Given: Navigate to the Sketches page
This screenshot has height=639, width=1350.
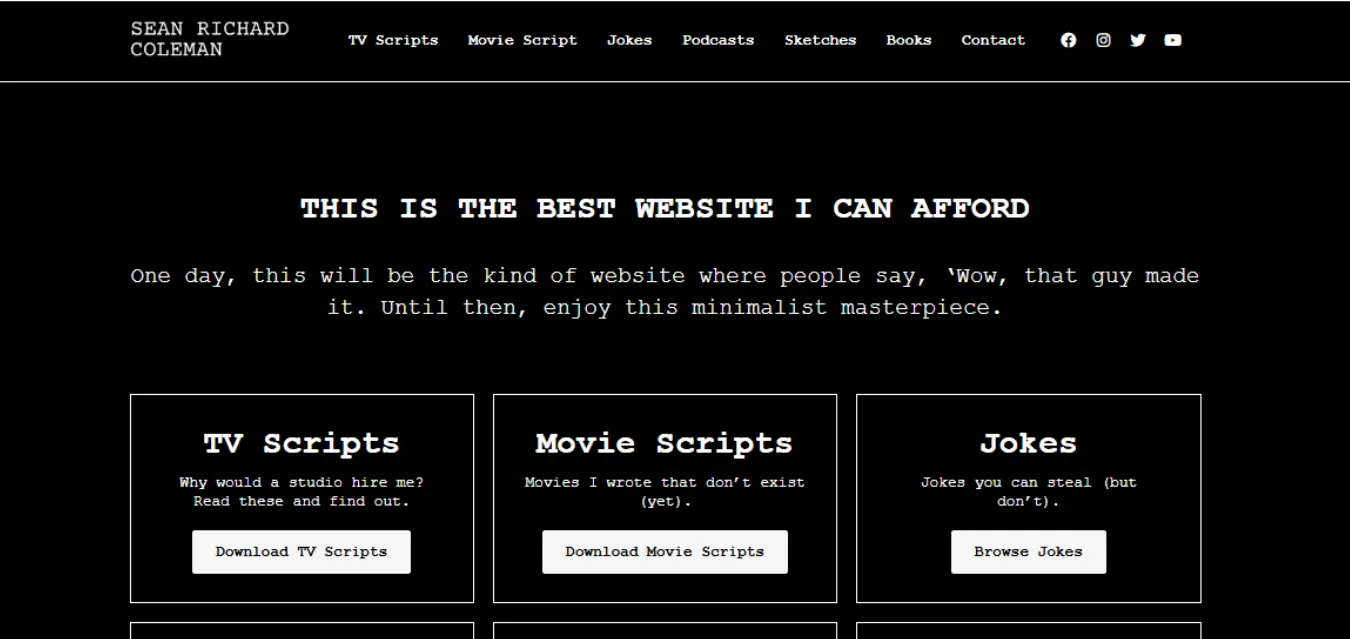Looking at the screenshot, I should coord(820,41).
